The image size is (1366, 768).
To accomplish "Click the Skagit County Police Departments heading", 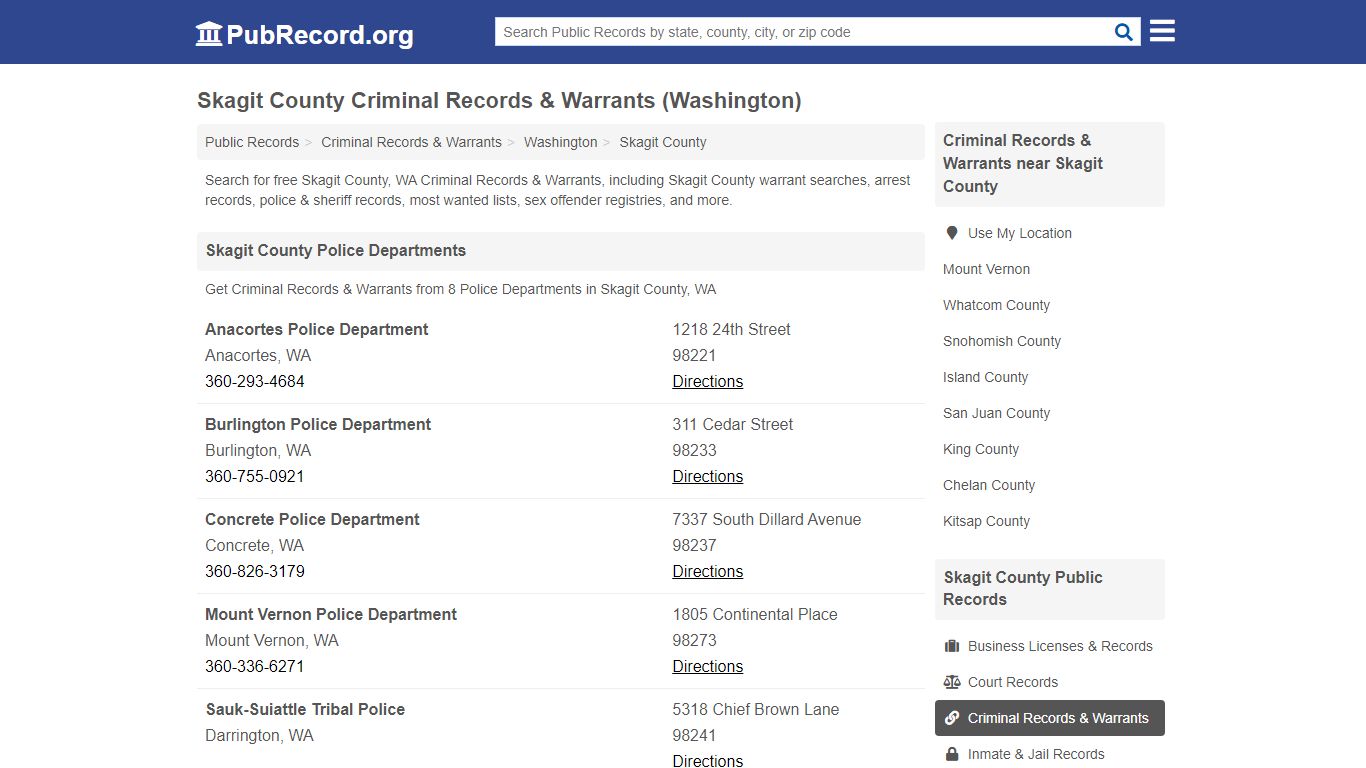I will (x=336, y=250).
